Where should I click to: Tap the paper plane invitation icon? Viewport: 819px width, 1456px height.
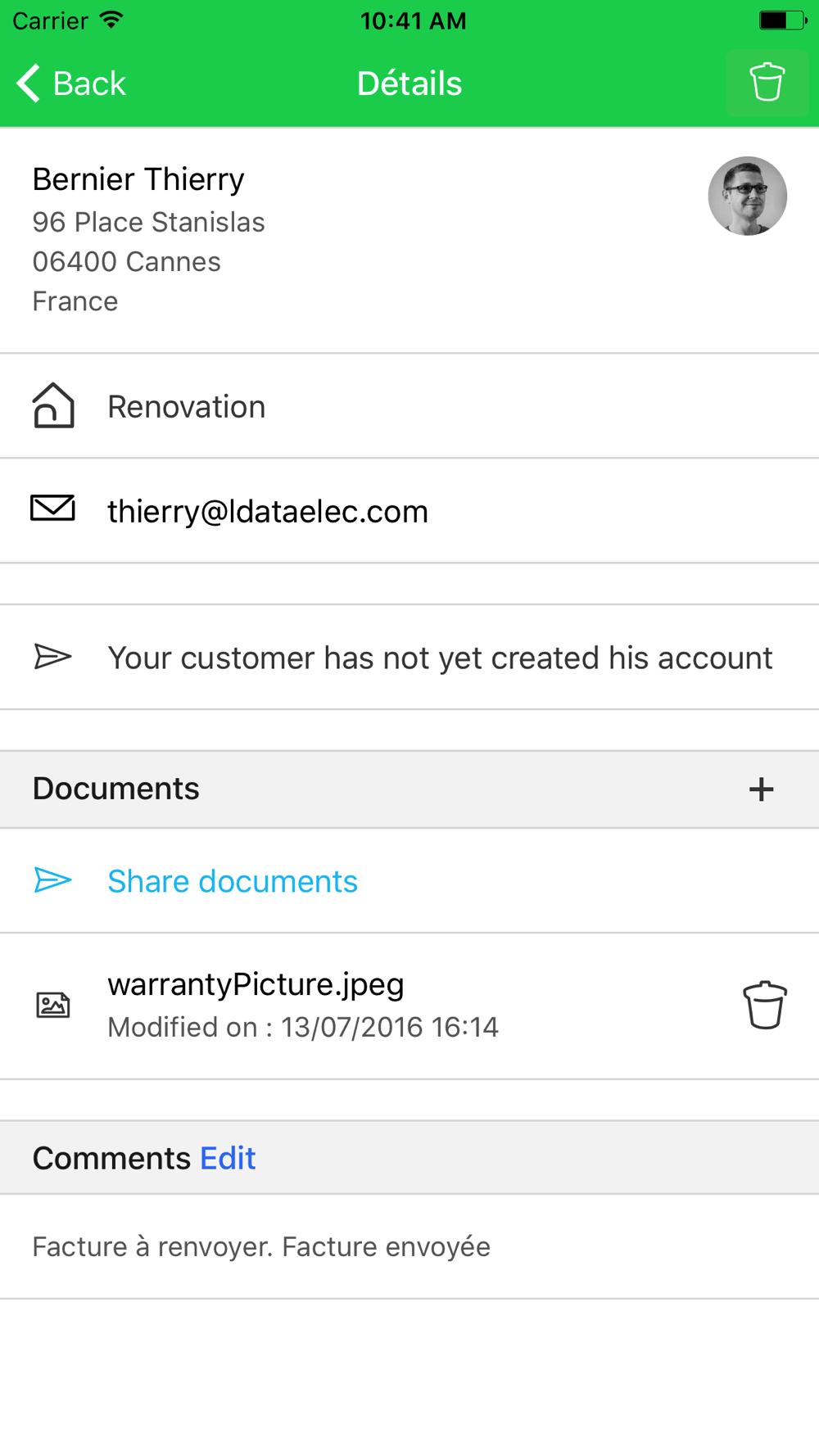[x=52, y=657]
